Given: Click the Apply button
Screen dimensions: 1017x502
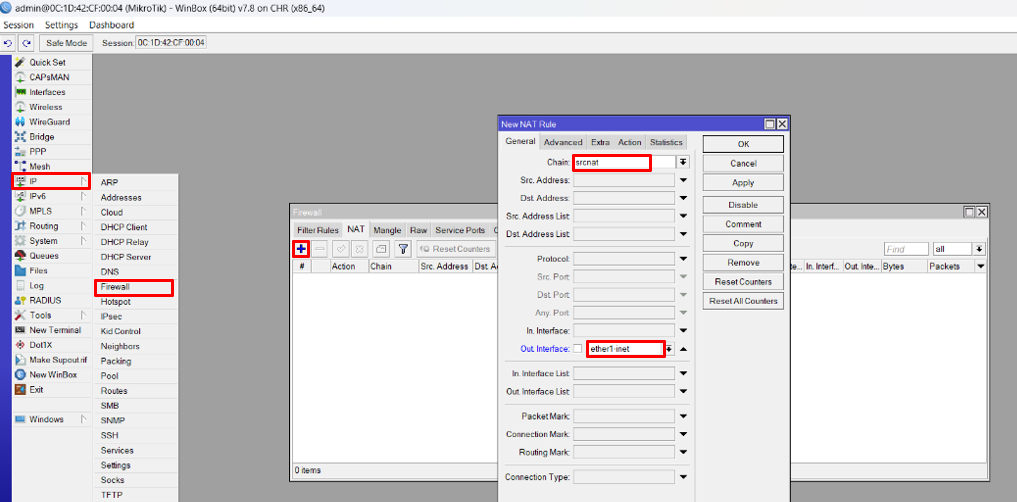Looking at the screenshot, I should [x=743, y=183].
